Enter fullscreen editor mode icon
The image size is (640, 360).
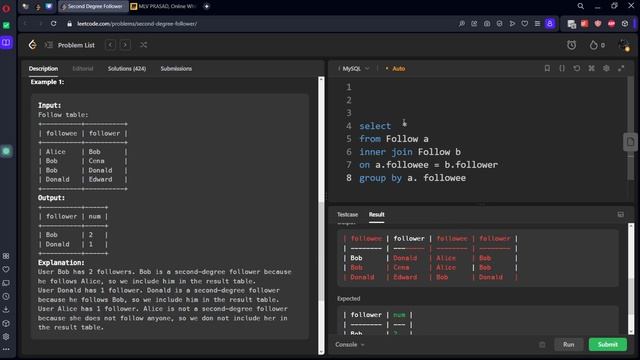pyautogui.click(x=621, y=68)
